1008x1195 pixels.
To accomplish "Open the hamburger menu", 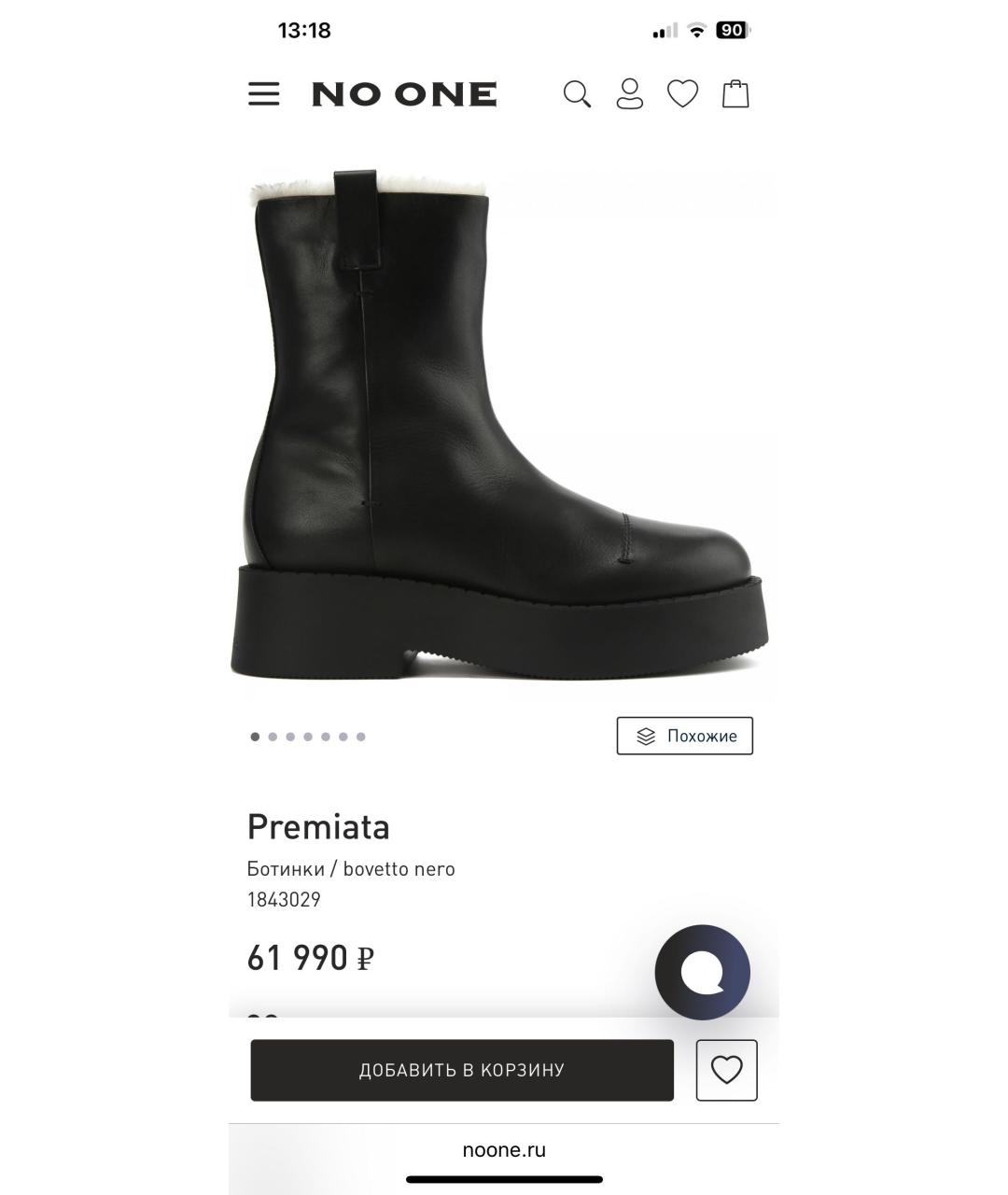I will (264, 93).
